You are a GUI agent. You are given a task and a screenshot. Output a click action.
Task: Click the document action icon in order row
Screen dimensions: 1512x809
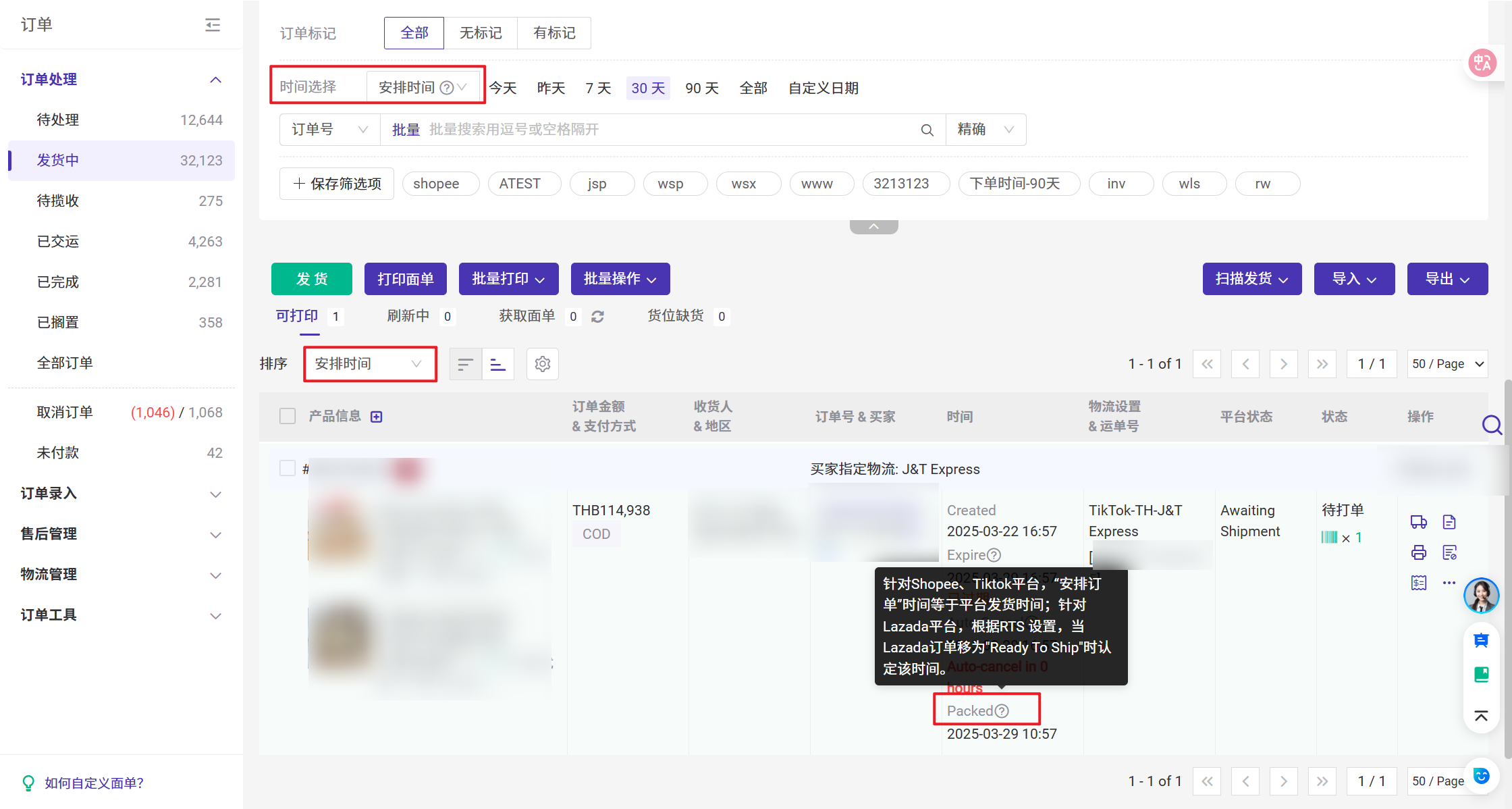click(1449, 522)
